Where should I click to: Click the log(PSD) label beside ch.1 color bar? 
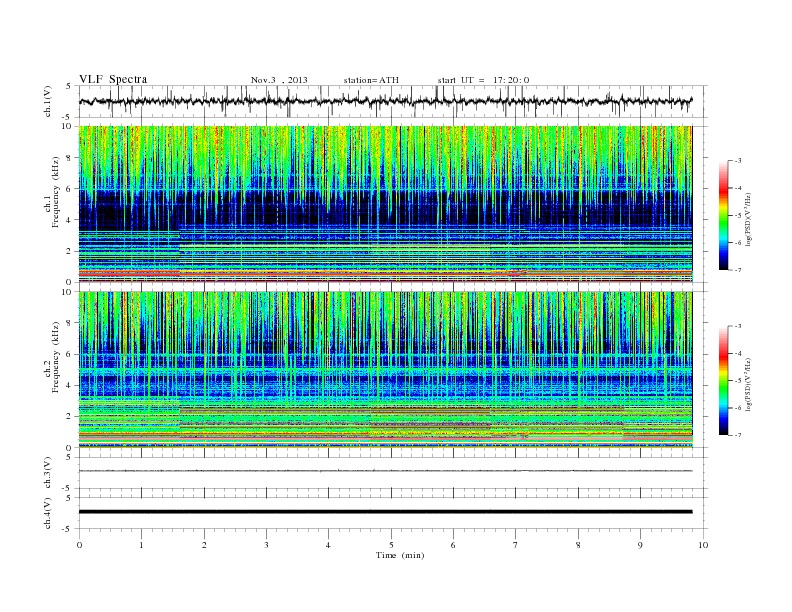[750, 219]
